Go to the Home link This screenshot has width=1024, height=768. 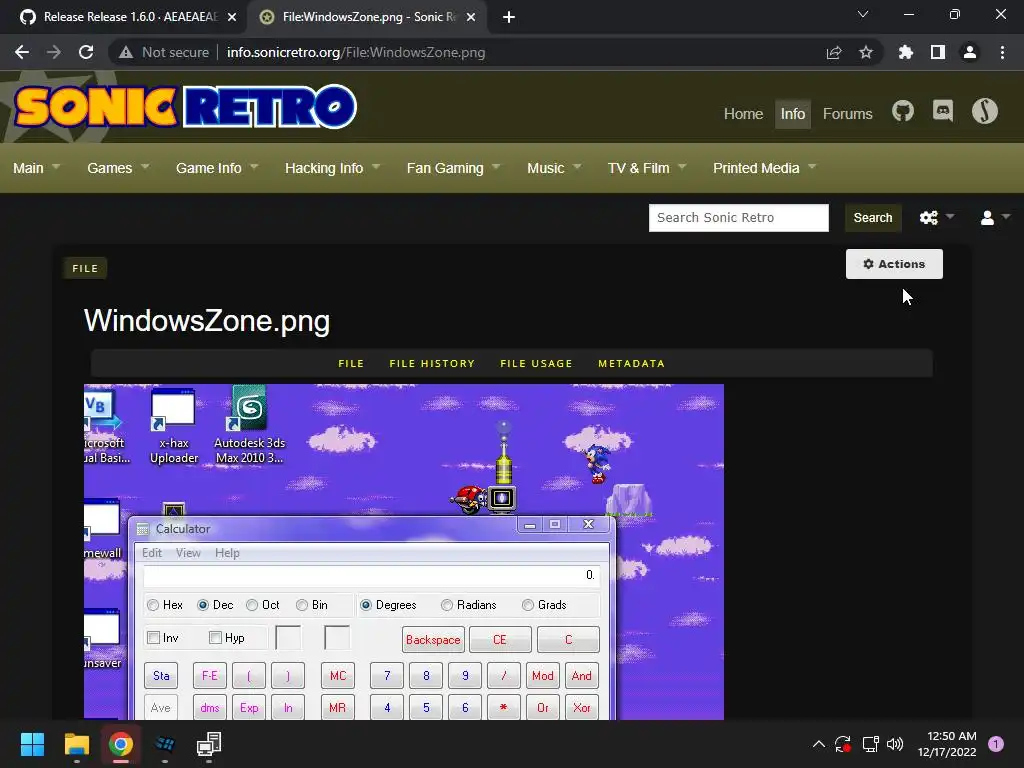click(743, 114)
